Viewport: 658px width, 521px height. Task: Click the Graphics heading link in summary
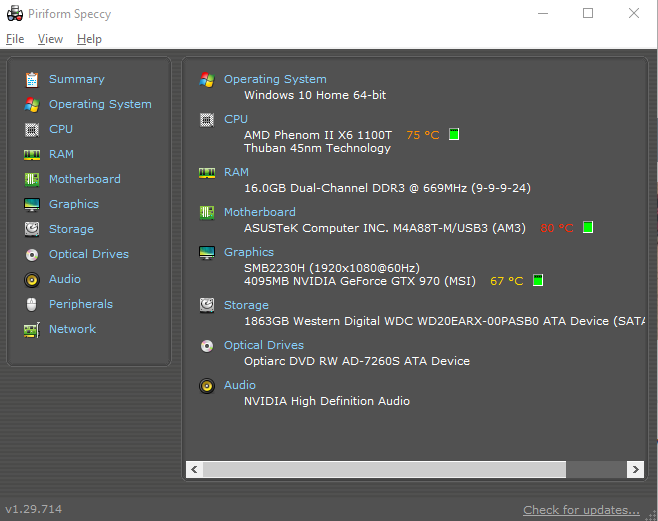point(249,252)
